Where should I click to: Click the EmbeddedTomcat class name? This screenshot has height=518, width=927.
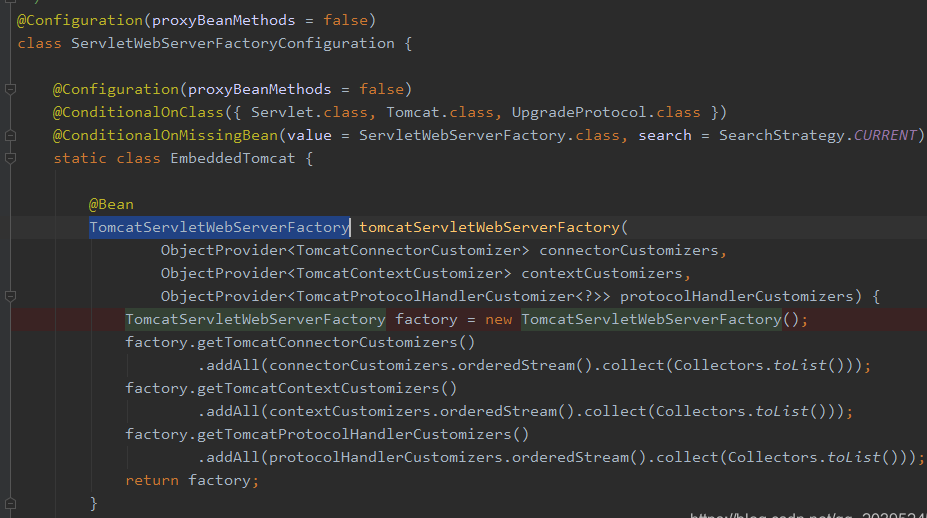233,158
